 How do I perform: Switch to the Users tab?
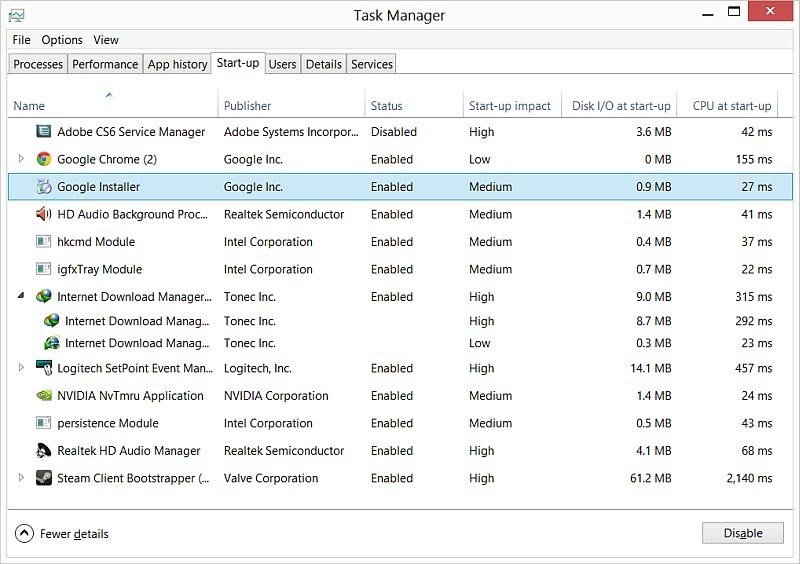282,64
